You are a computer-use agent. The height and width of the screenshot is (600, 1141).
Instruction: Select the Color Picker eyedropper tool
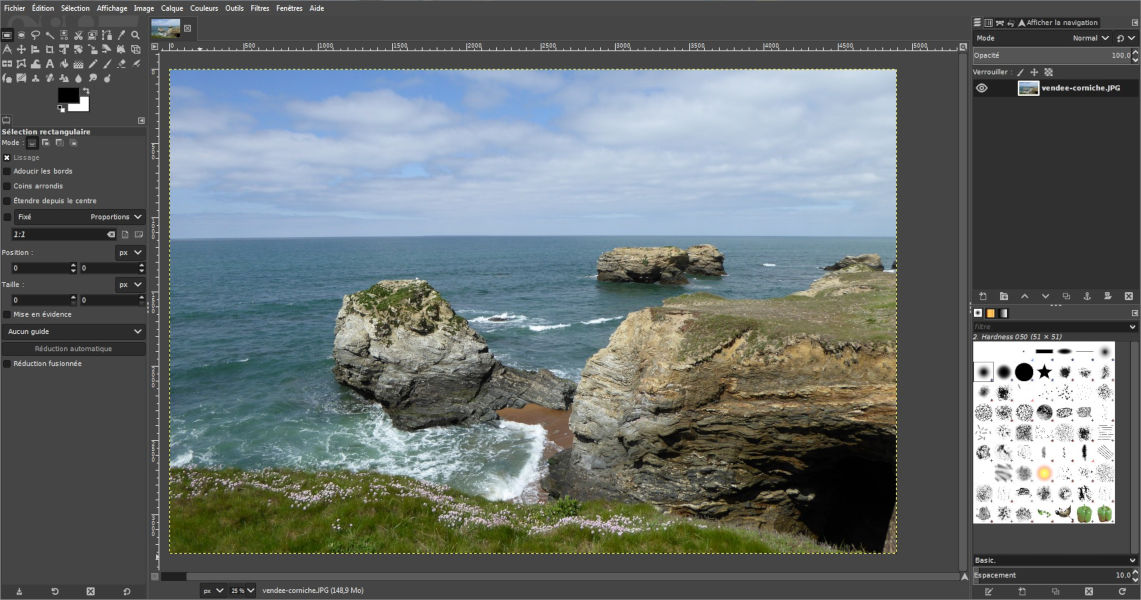(x=122, y=35)
